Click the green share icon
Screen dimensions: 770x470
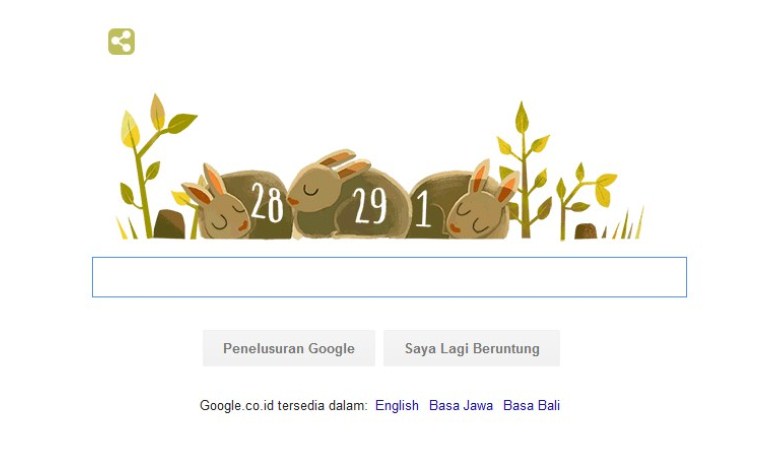point(121,41)
